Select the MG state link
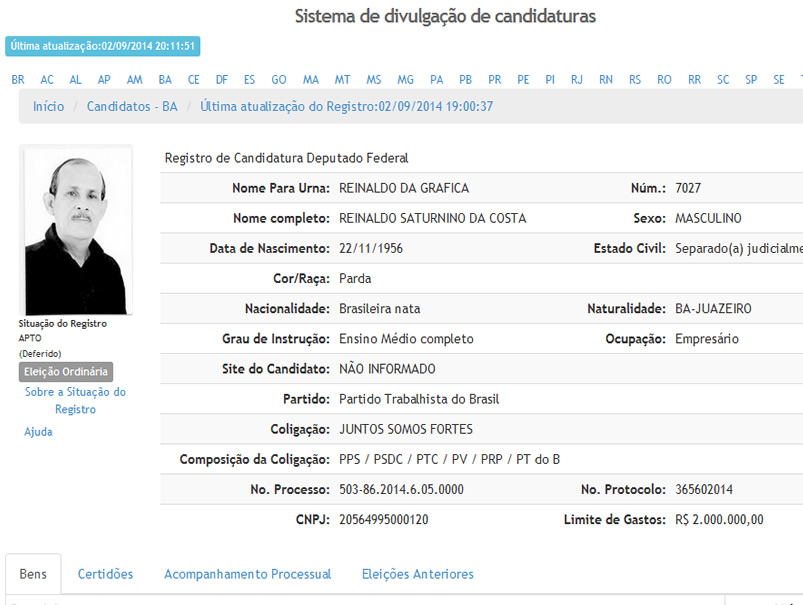The image size is (803, 605). (x=405, y=80)
